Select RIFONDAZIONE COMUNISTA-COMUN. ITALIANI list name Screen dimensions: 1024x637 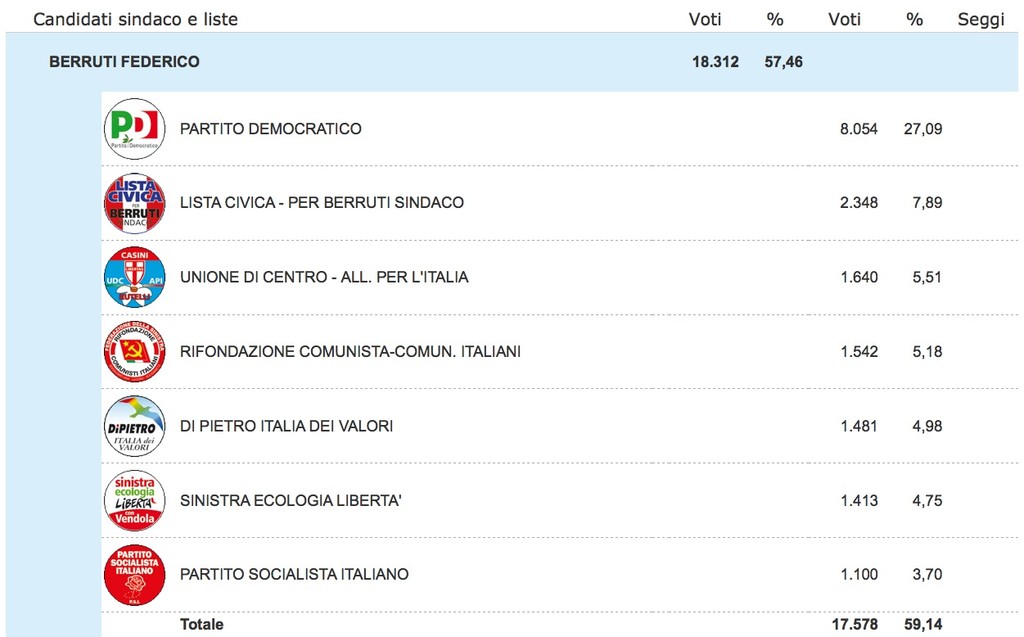pos(350,352)
